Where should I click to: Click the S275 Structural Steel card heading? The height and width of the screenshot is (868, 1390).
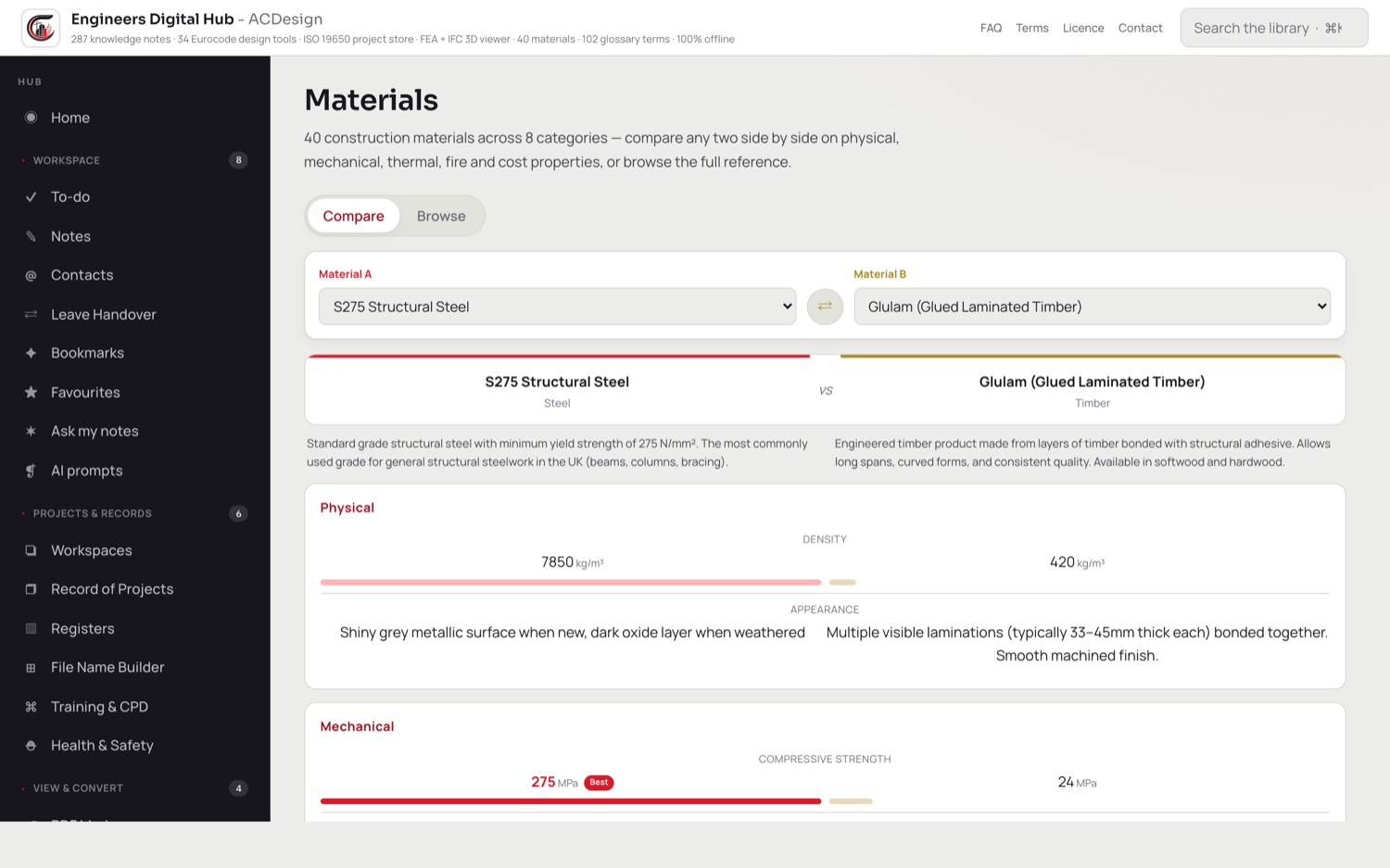coord(557,382)
